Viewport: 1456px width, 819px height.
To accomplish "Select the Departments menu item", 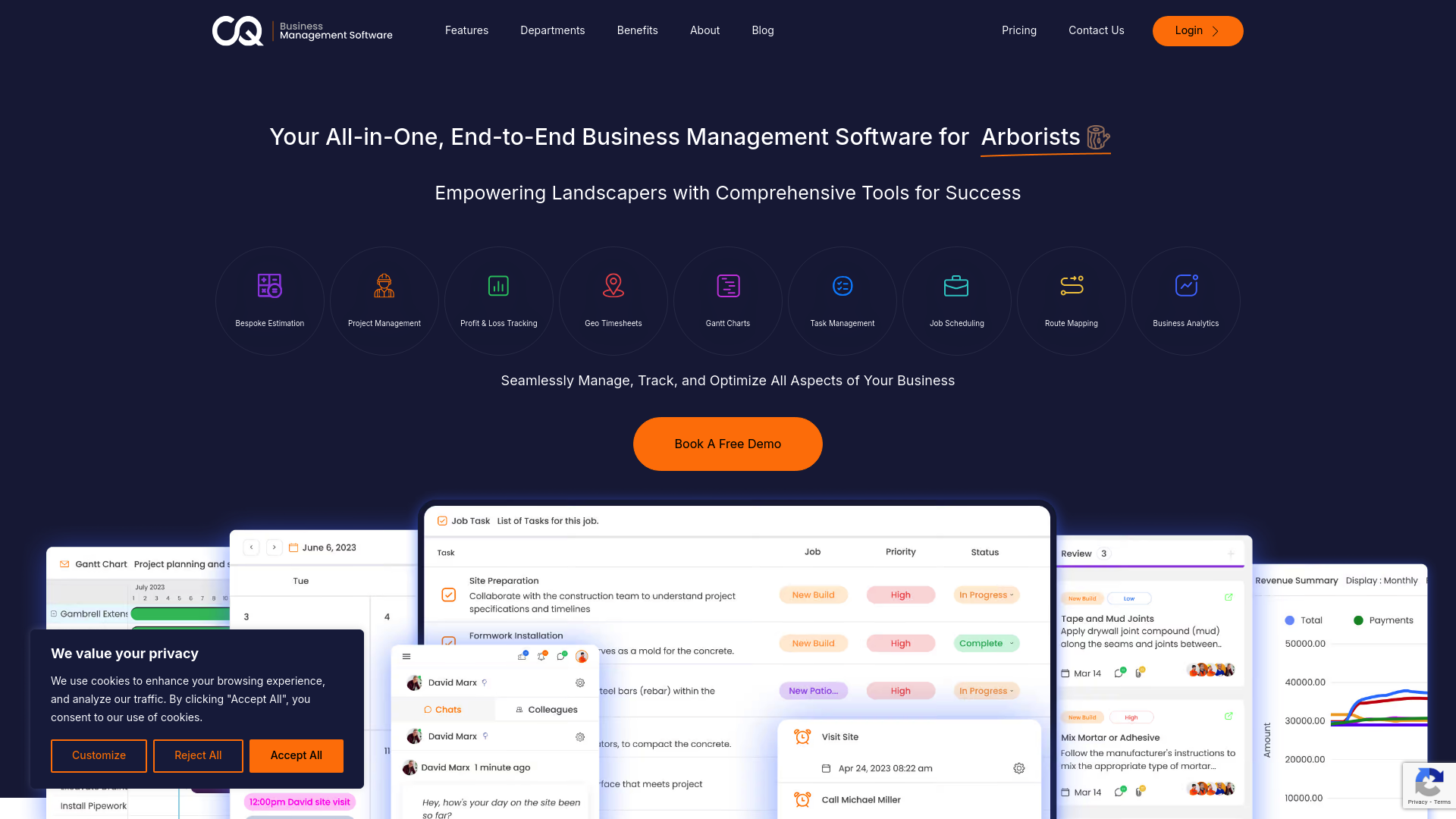I will (552, 30).
